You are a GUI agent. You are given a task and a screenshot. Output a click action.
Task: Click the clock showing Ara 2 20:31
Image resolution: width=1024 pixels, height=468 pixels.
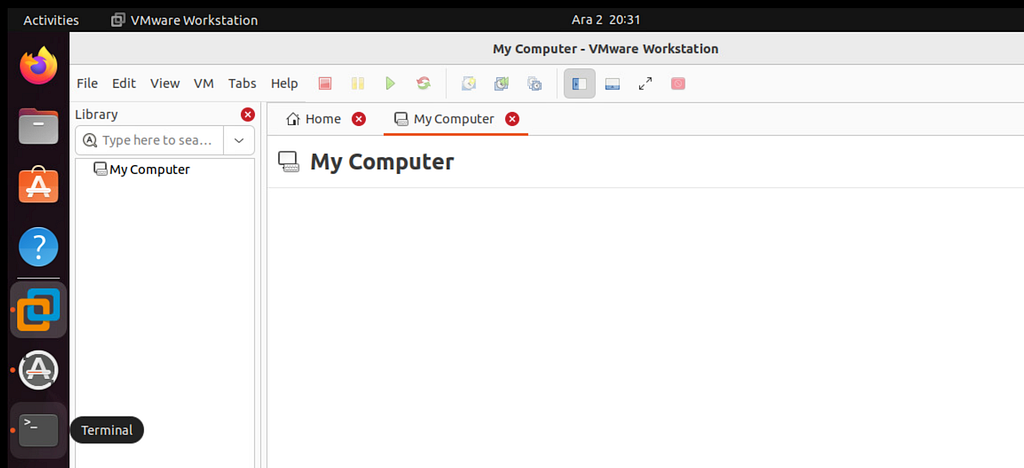[x=605, y=20]
